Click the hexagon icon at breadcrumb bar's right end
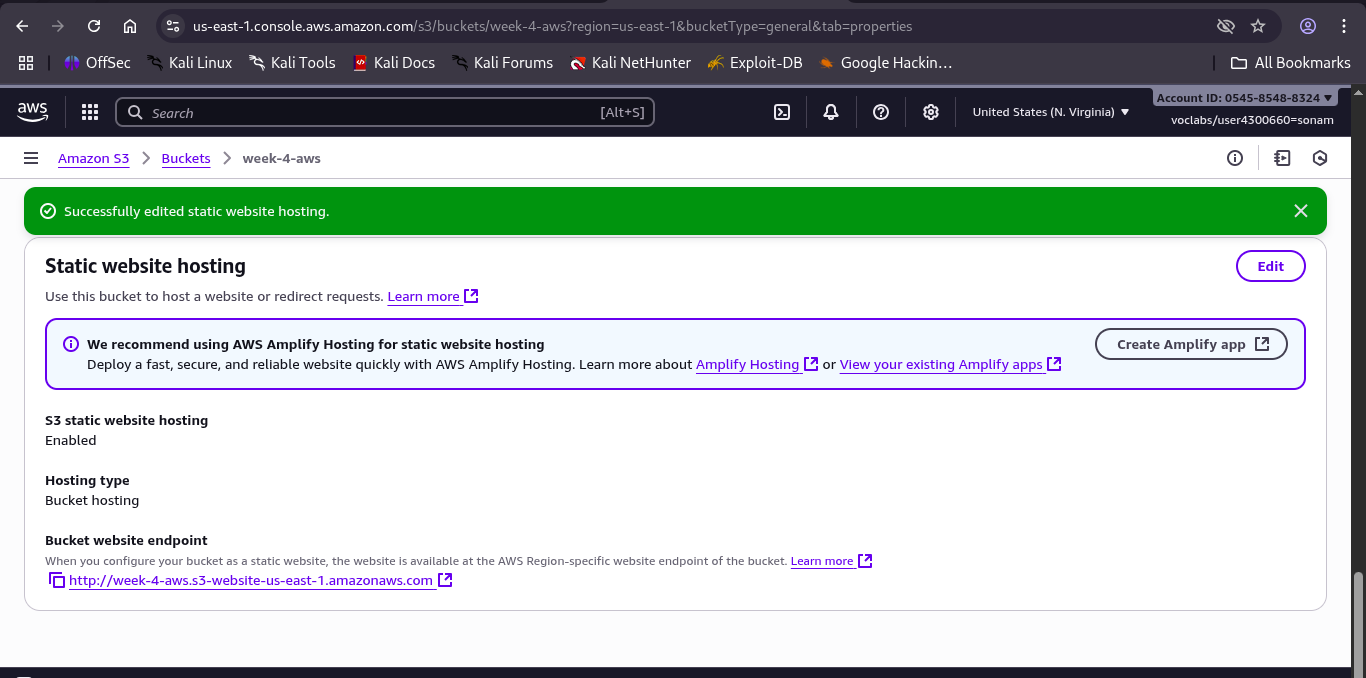The height and width of the screenshot is (678, 1366). 1320,158
